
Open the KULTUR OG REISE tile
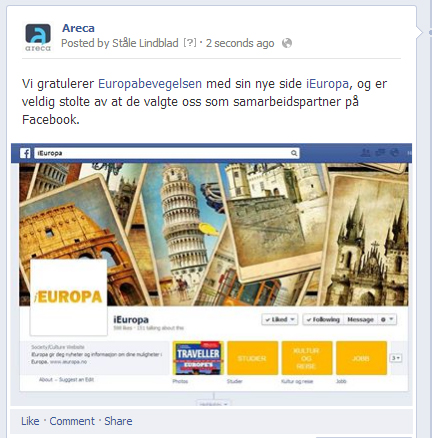coord(307,358)
